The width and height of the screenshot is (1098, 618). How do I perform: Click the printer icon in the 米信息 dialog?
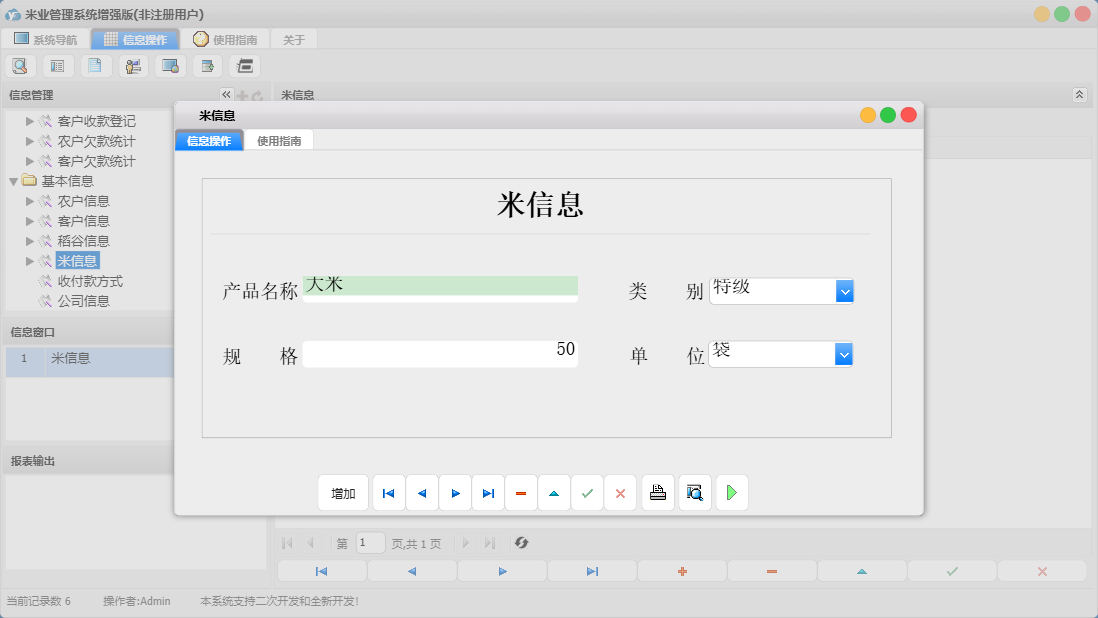tap(657, 492)
